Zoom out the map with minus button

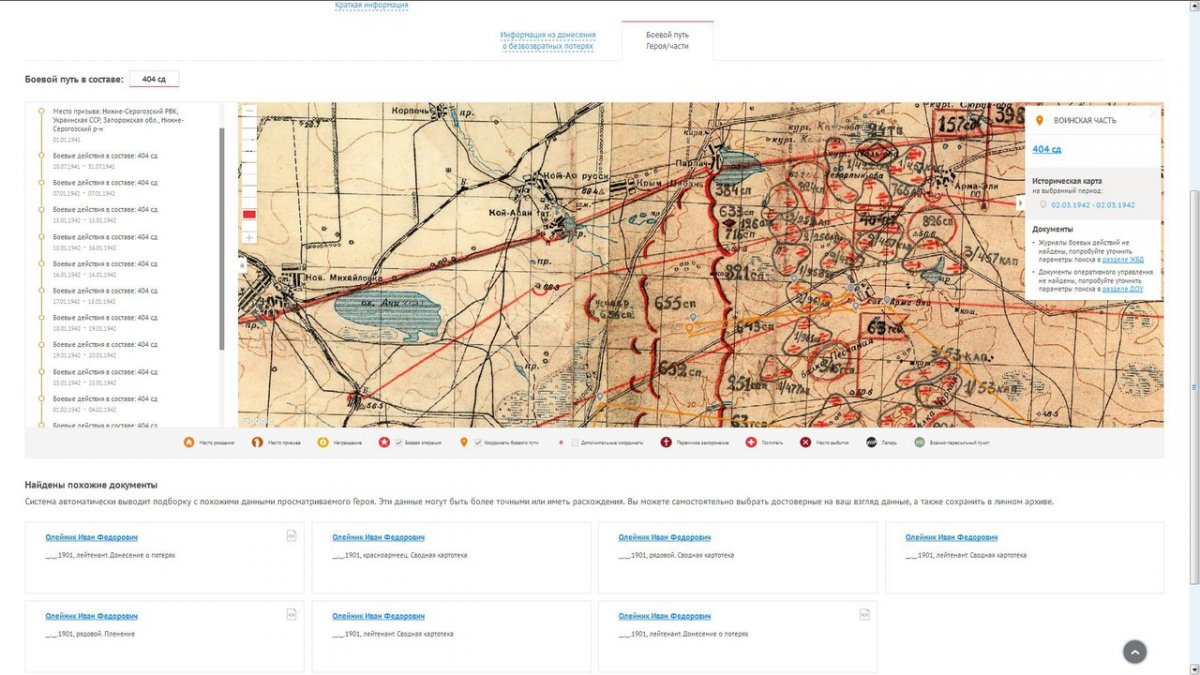[x=249, y=111]
